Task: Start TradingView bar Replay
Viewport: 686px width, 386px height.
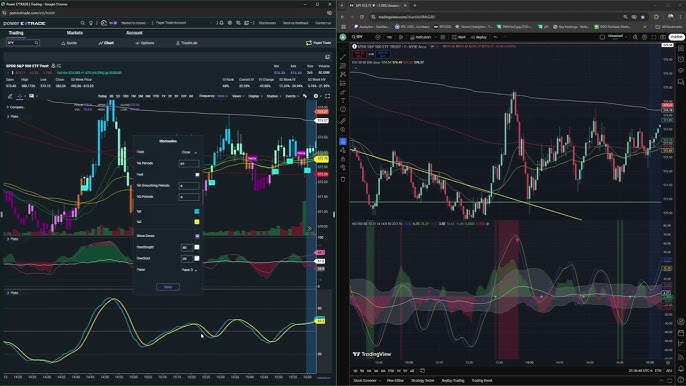Action: point(479,37)
